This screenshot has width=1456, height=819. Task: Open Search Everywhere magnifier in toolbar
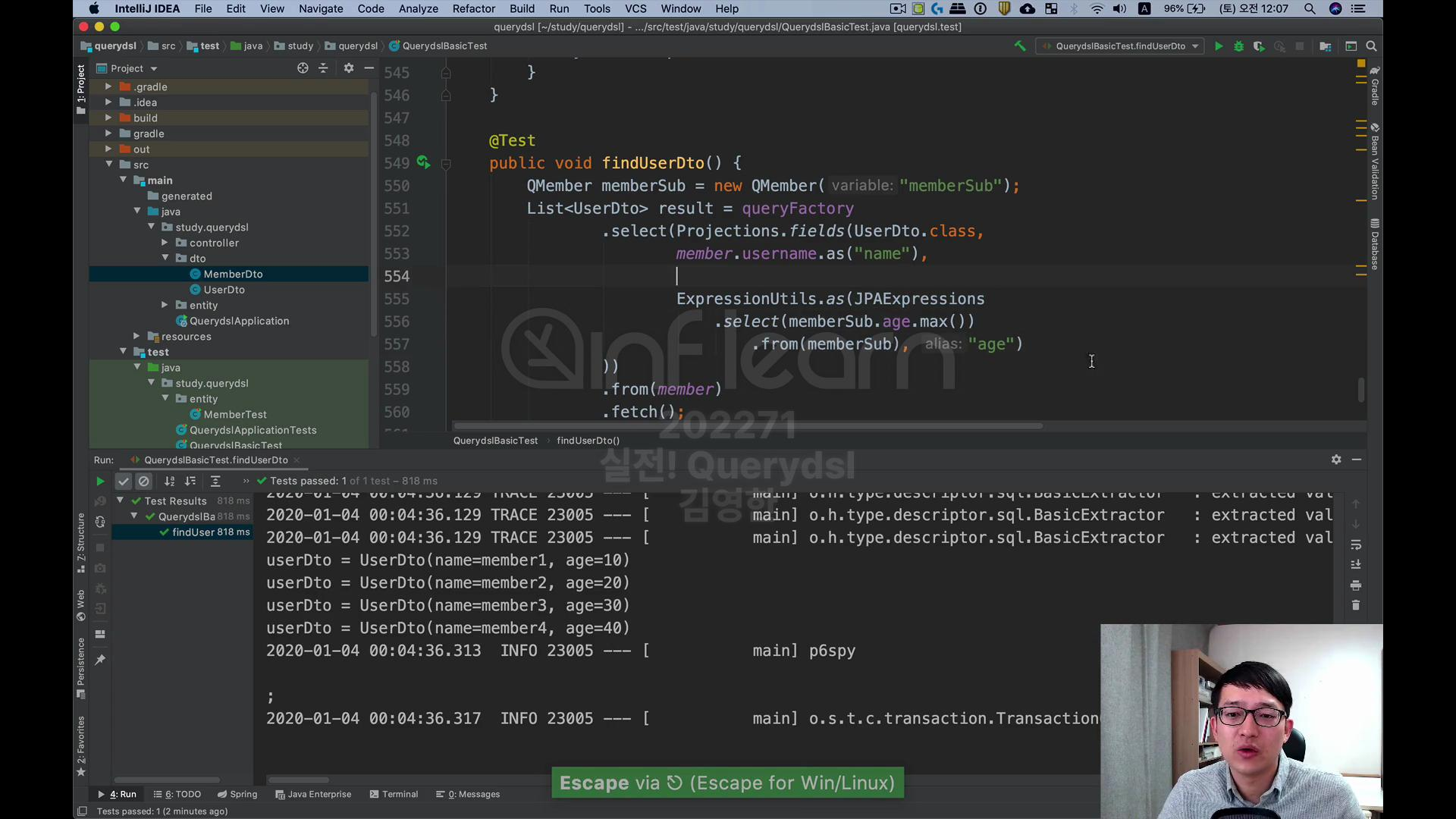tap(1371, 46)
